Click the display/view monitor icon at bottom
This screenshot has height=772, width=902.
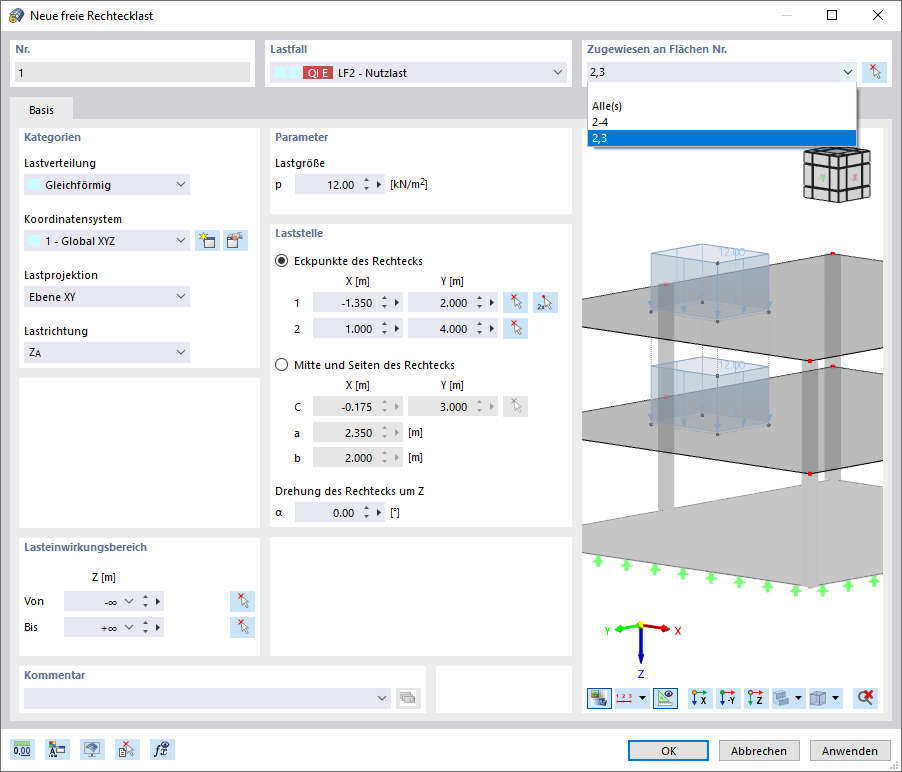click(x=92, y=750)
